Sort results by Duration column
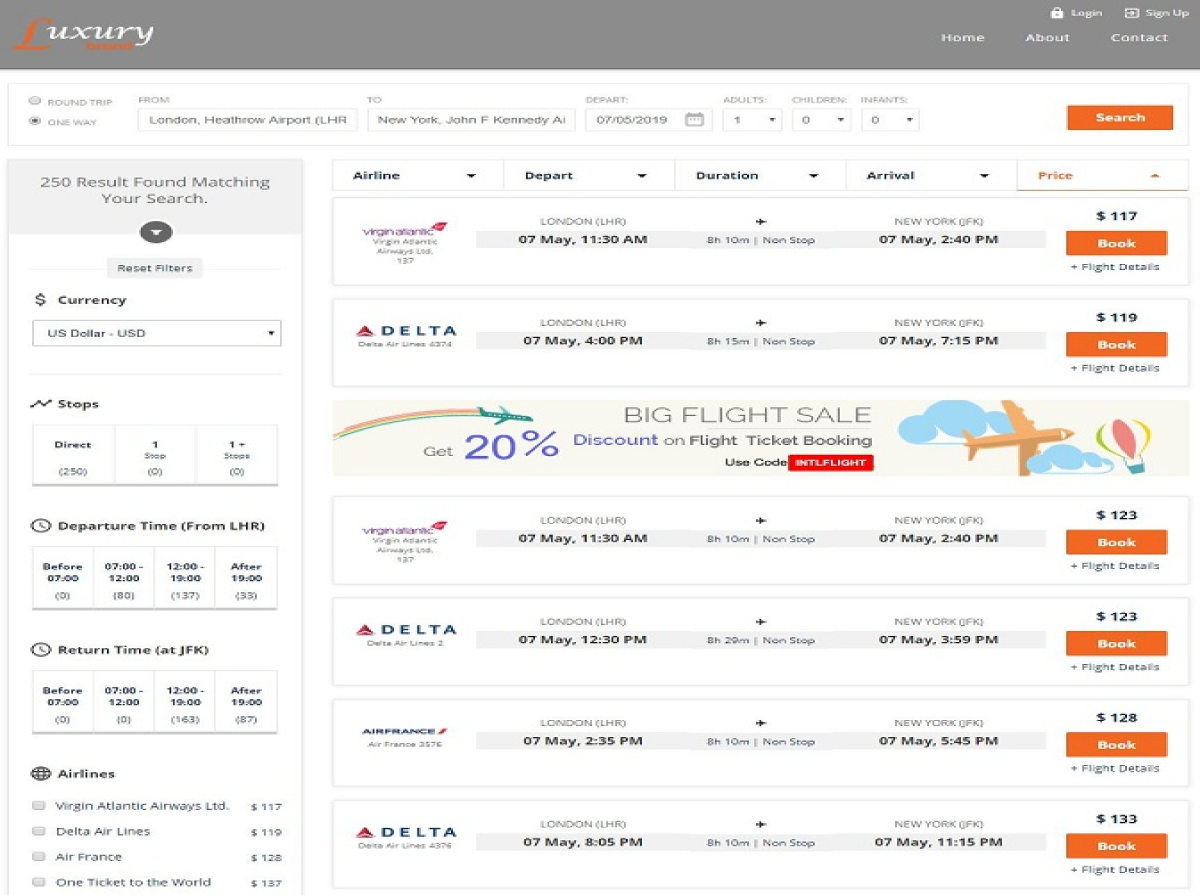The width and height of the screenshot is (1200, 895). 760,175
